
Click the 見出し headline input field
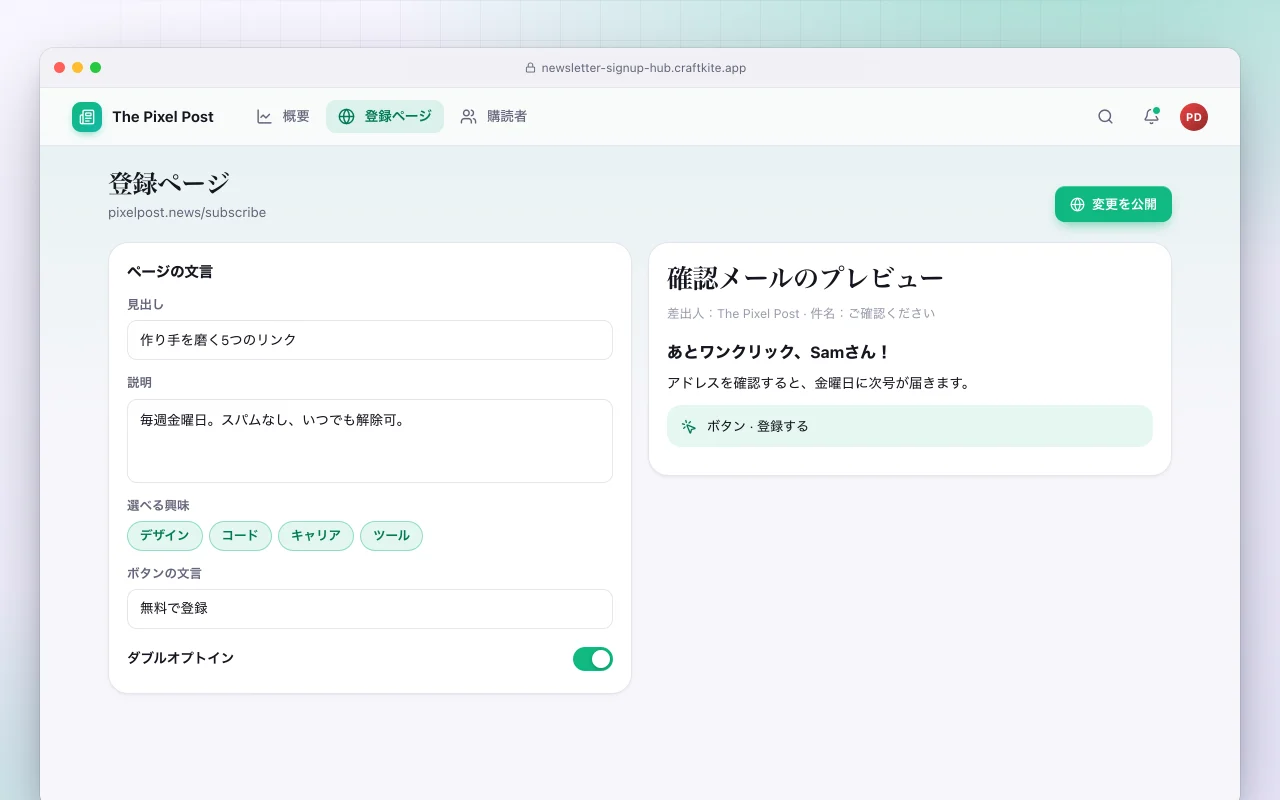[x=370, y=340]
